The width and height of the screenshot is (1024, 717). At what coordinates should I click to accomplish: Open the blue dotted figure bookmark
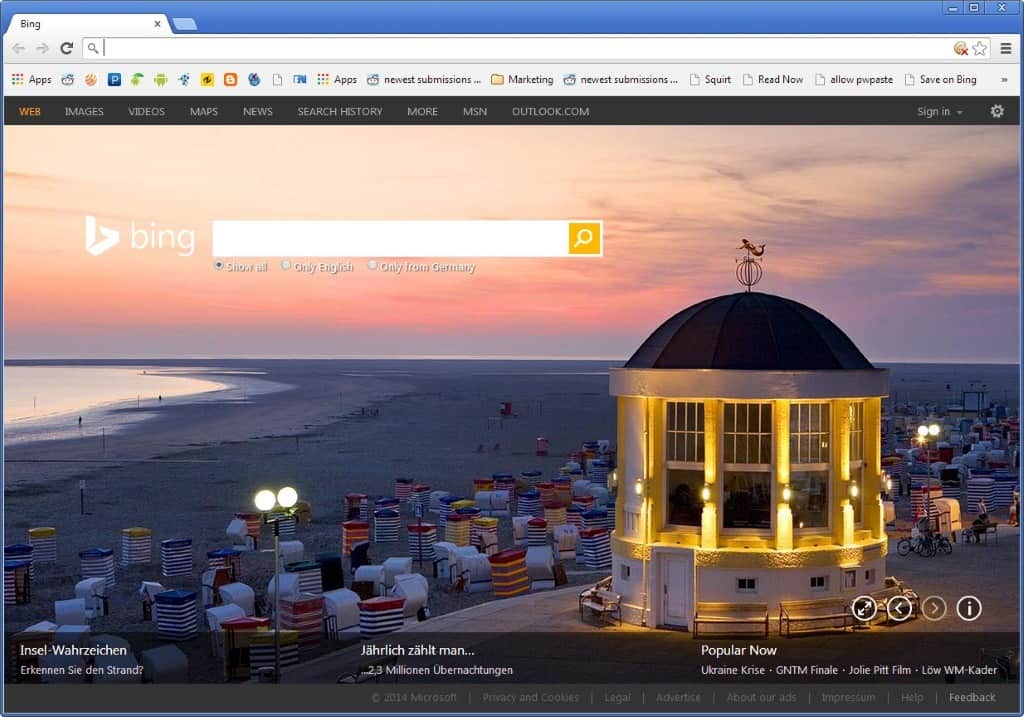[x=184, y=80]
